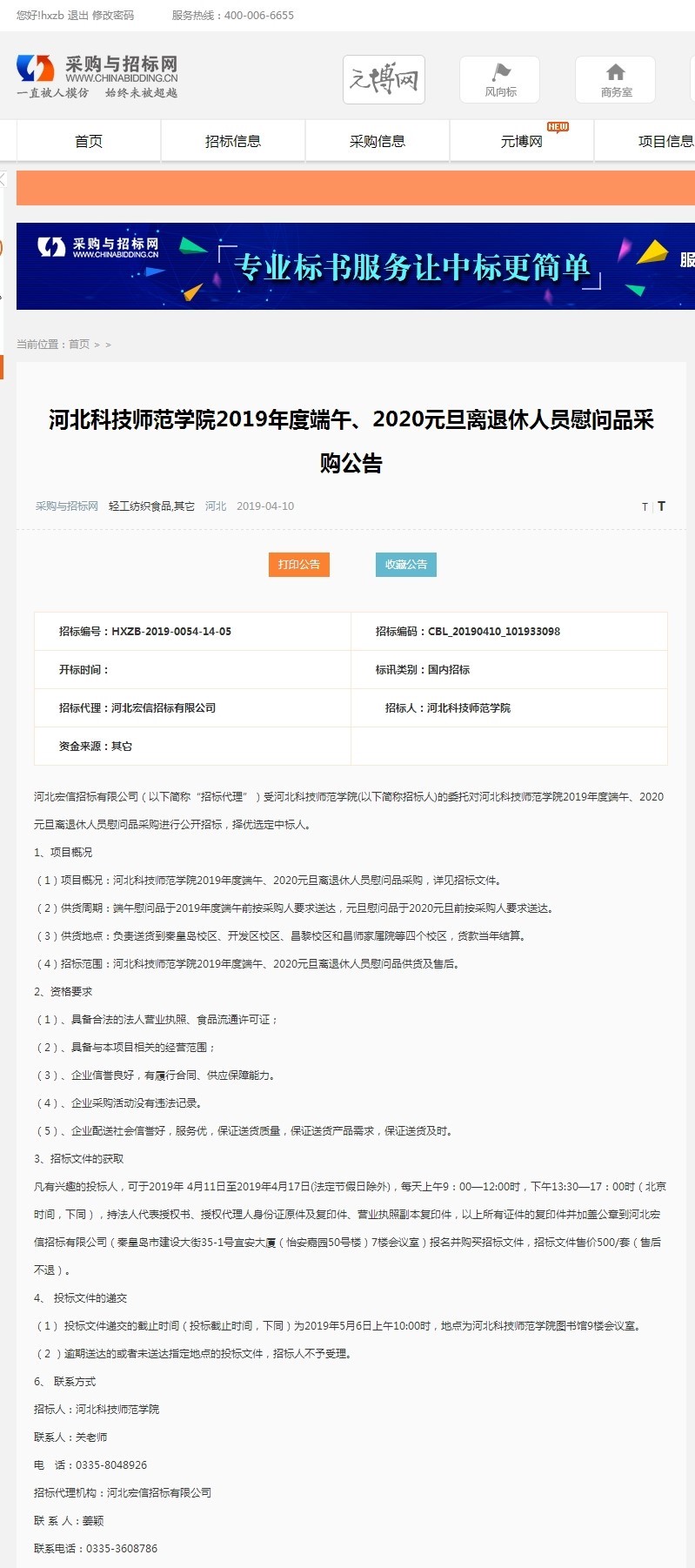
Task: Click the 招标人：河北科技师范学院 table cell
Action: pos(509,708)
